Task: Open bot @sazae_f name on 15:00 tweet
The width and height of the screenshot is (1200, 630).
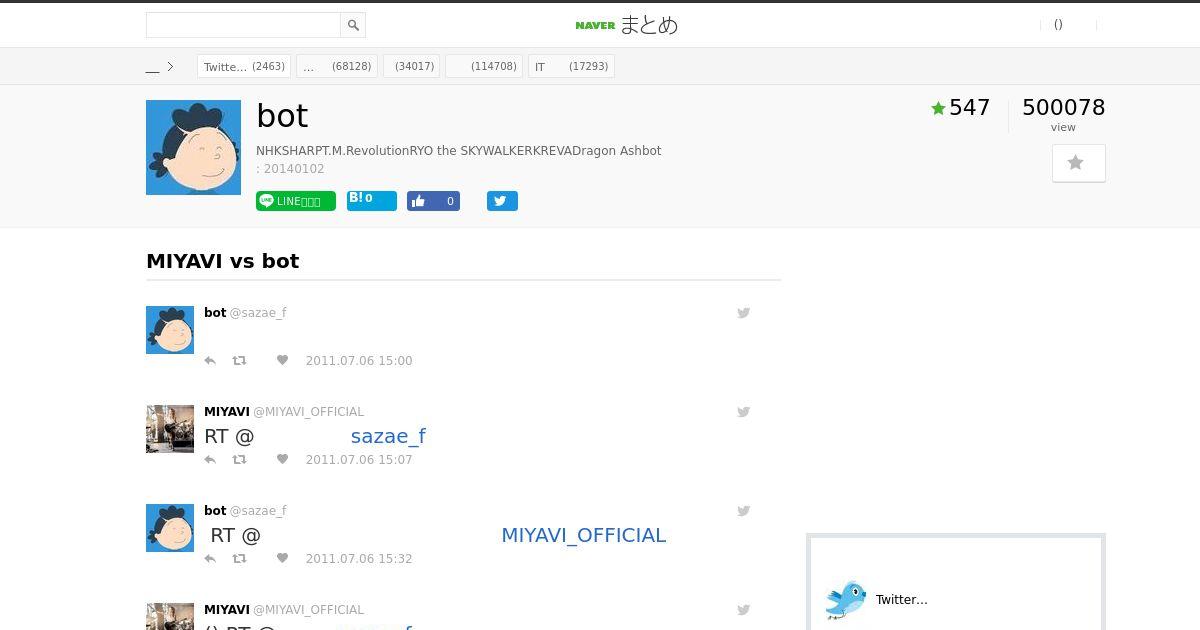Action: click(x=245, y=313)
